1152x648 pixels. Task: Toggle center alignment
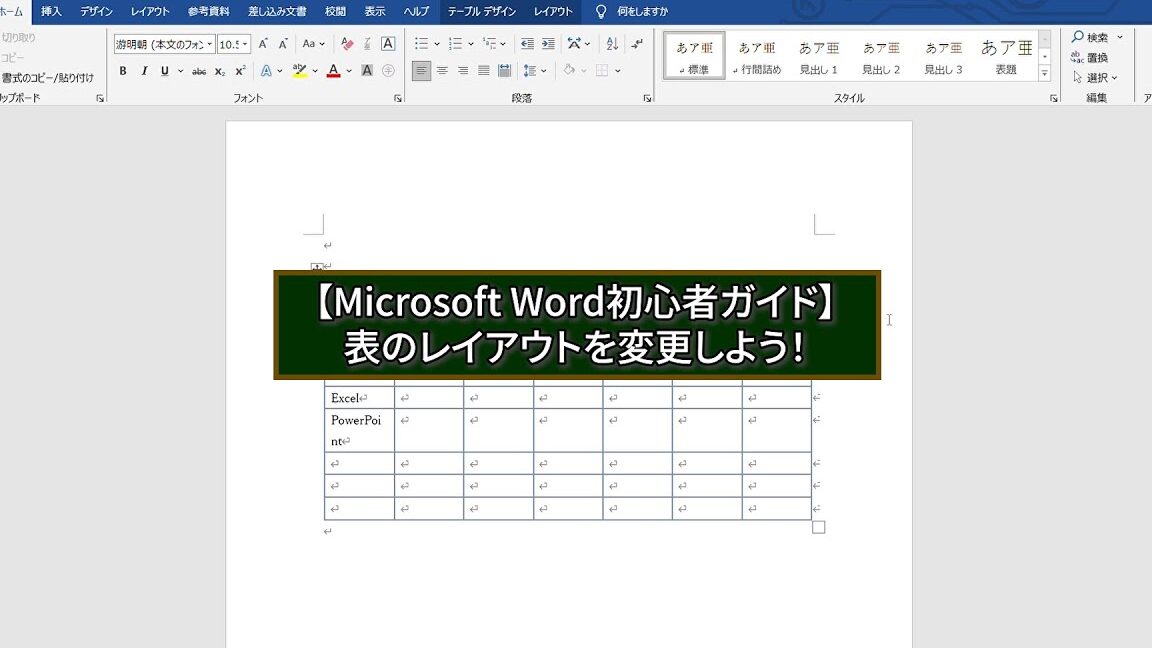click(442, 71)
